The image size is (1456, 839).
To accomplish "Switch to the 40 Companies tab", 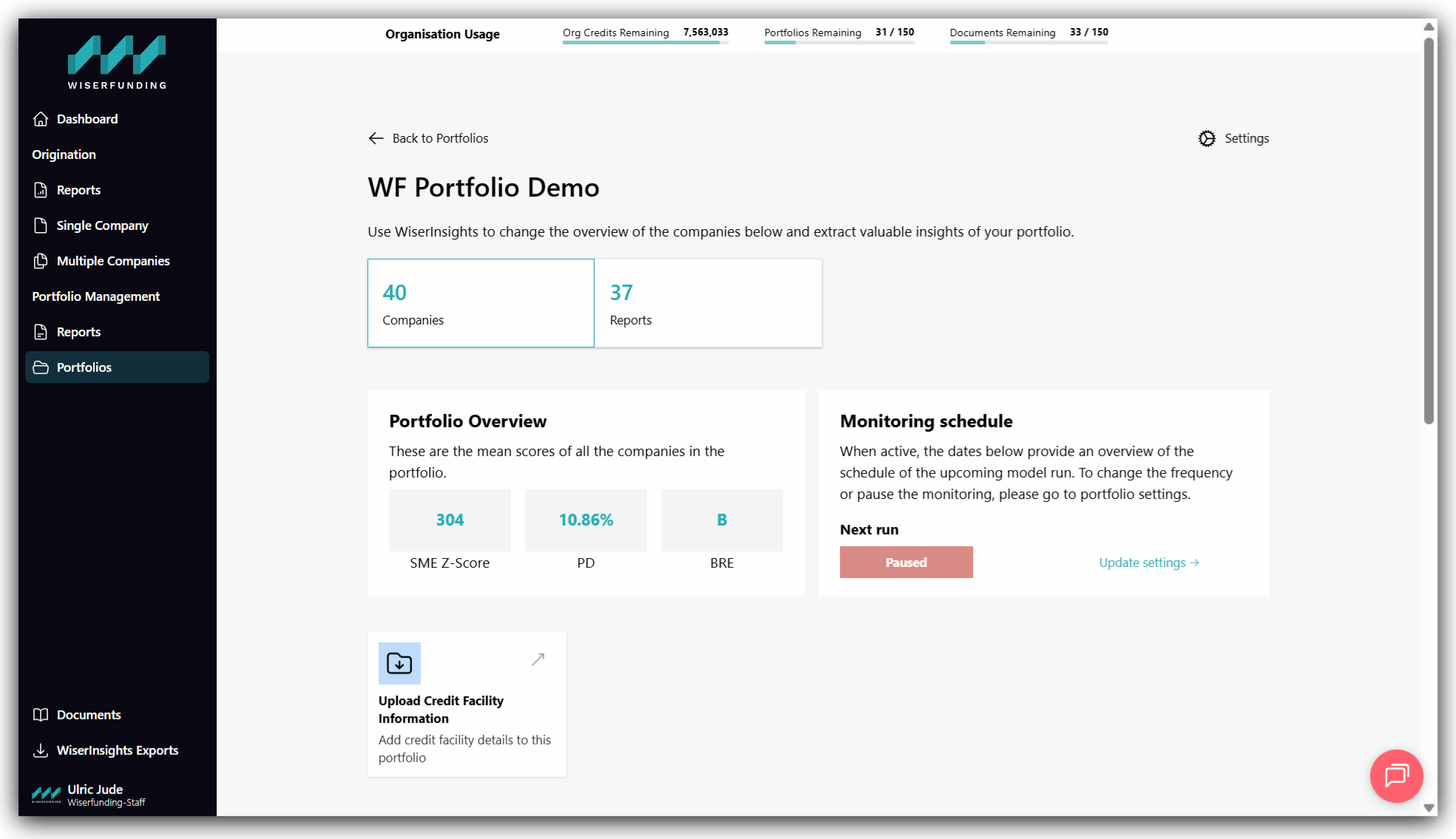I will 481,303.
